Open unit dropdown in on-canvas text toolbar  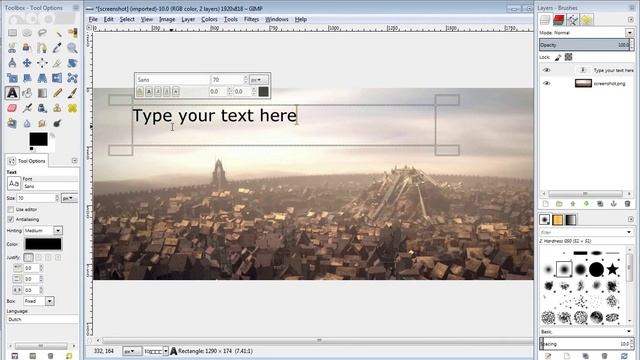point(258,80)
